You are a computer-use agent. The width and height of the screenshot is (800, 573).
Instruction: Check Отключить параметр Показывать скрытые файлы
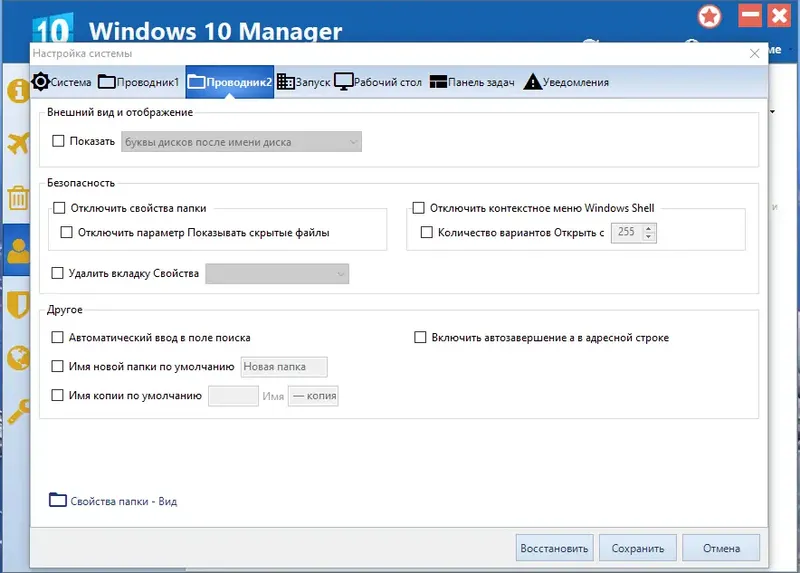coord(66,232)
